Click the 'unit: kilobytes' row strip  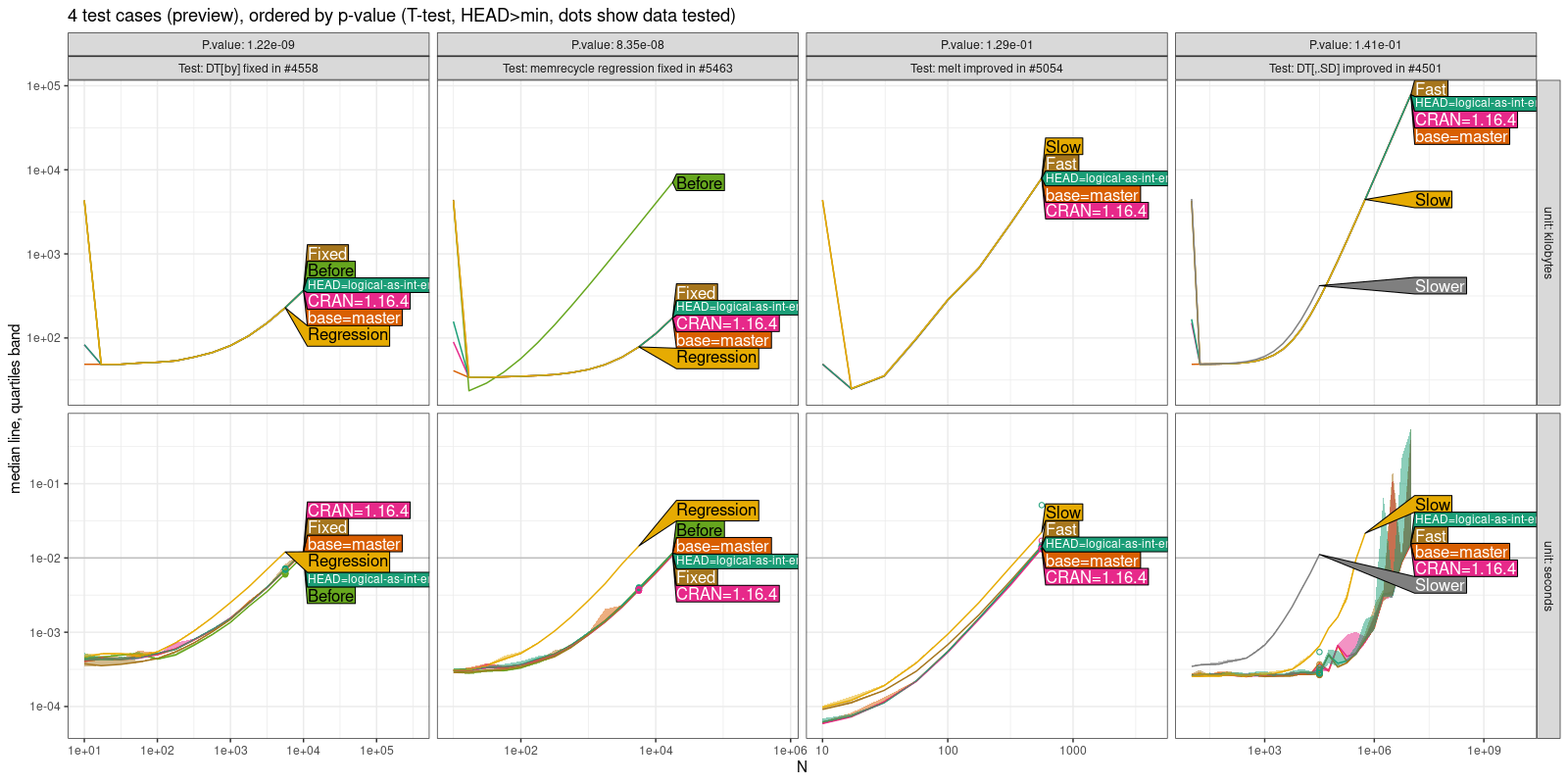click(1548, 243)
